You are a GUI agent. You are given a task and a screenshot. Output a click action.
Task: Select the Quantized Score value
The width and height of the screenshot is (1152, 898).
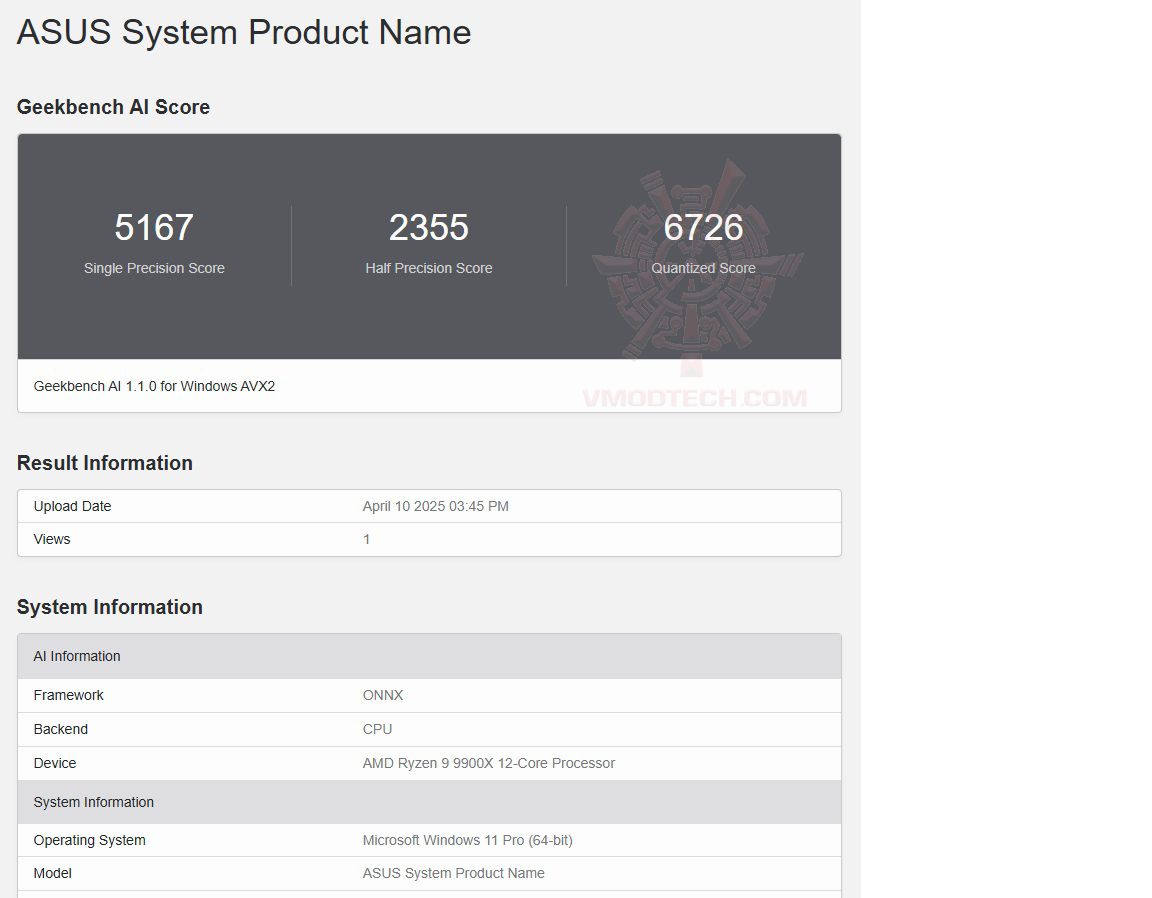click(x=703, y=228)
